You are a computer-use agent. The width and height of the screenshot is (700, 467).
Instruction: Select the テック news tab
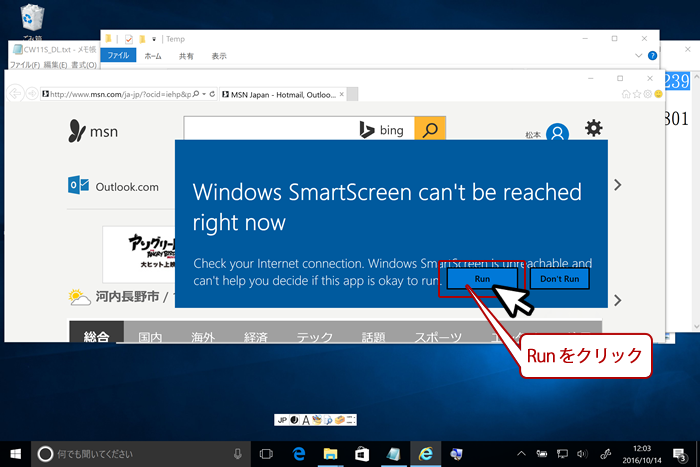point(315,336)
